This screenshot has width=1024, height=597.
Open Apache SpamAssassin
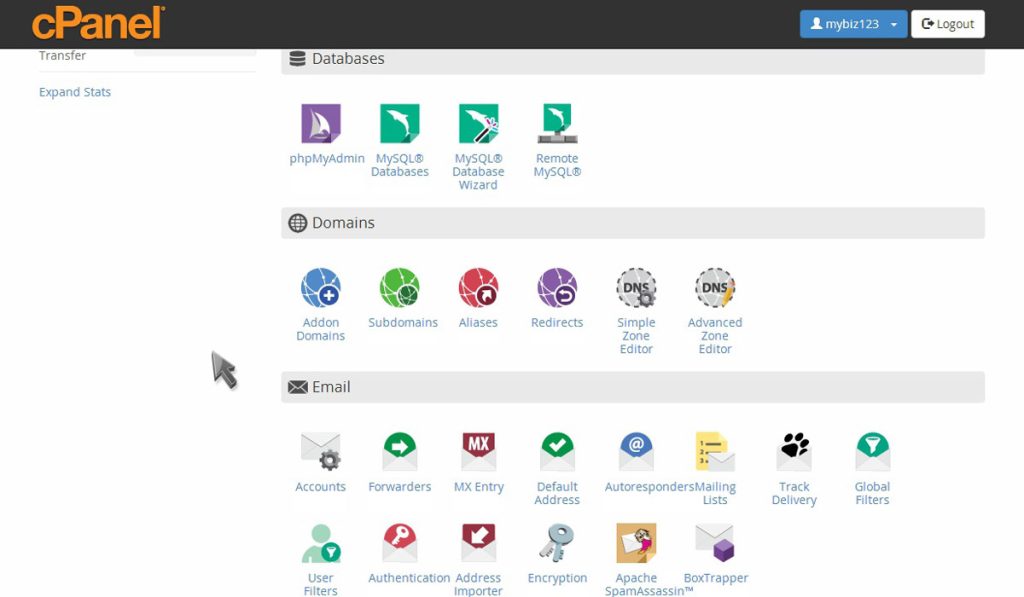[635, 550]
